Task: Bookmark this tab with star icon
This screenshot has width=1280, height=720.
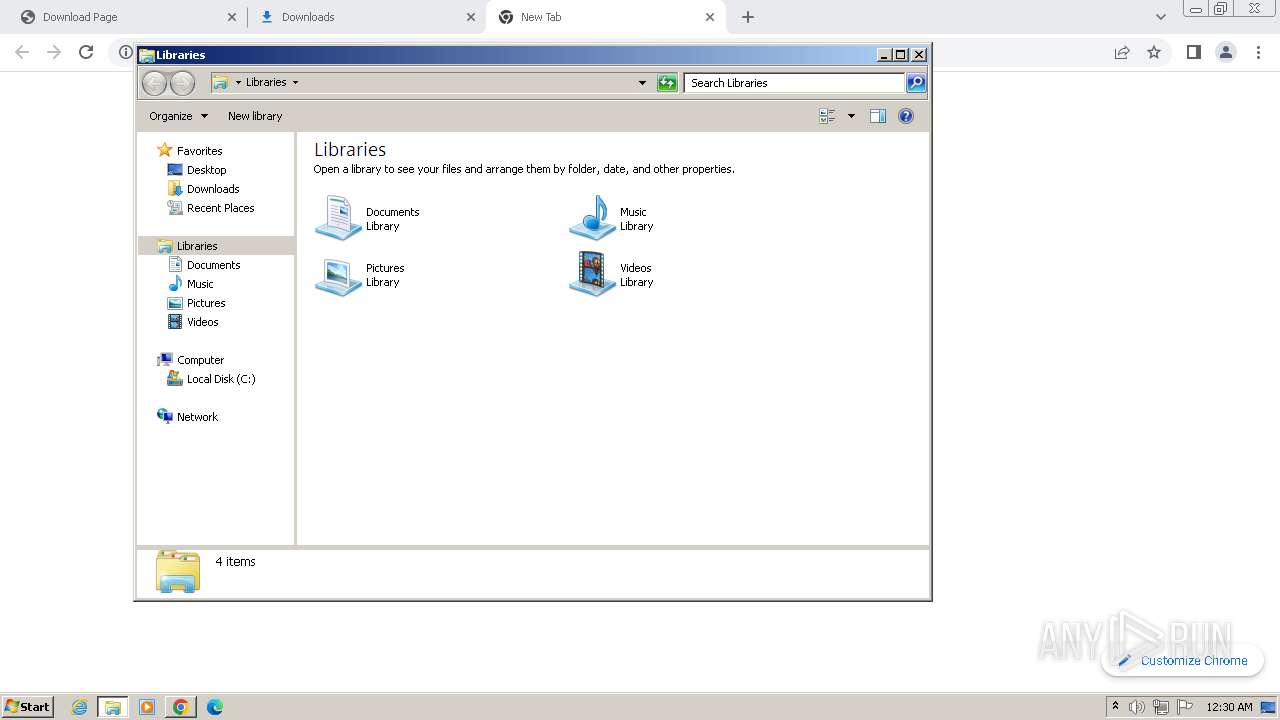Action: 1154,52
